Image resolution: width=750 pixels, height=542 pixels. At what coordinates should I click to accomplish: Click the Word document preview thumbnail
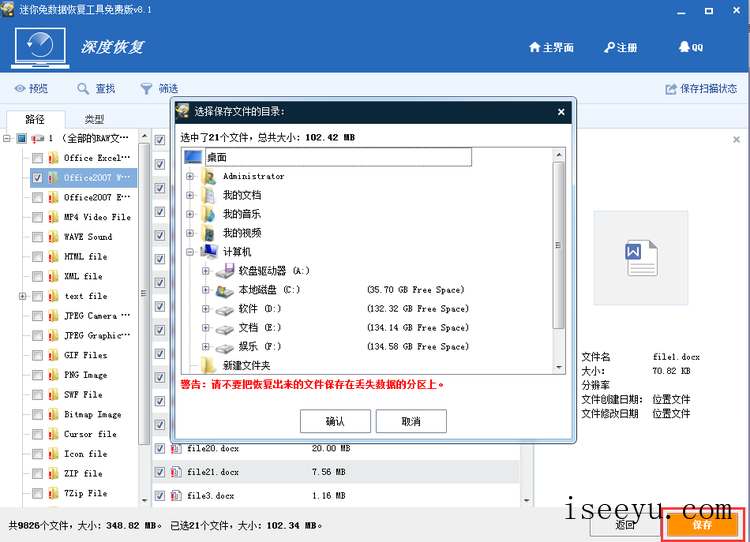641,258
